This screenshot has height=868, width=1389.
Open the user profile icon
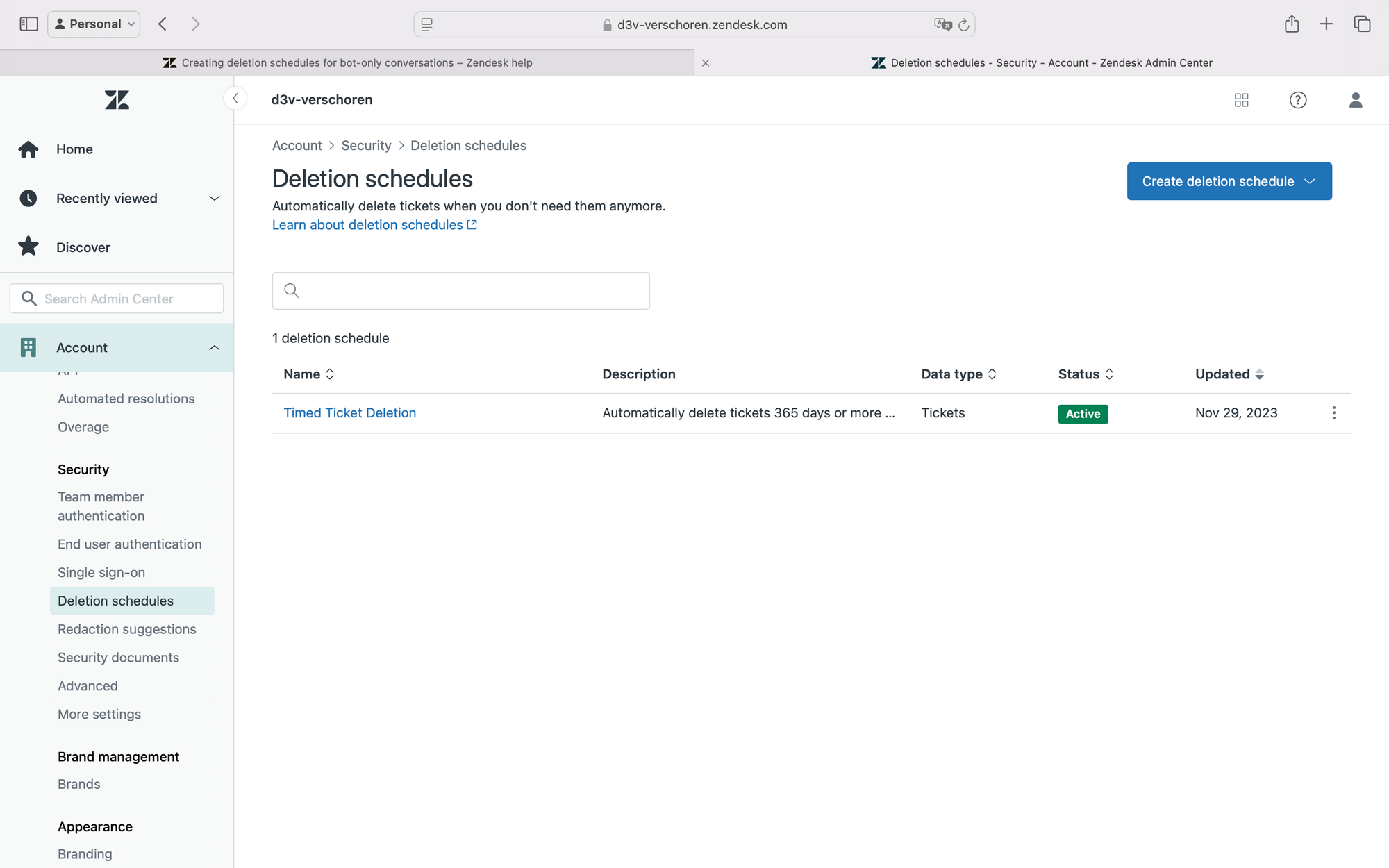pyautogui.click(x=1355, y=100)
